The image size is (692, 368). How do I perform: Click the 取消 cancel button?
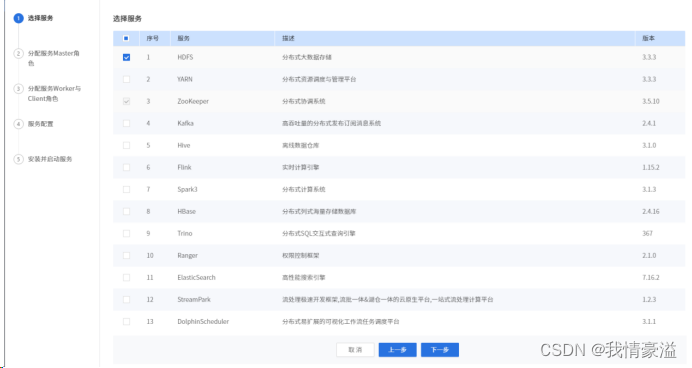[355, 350]
